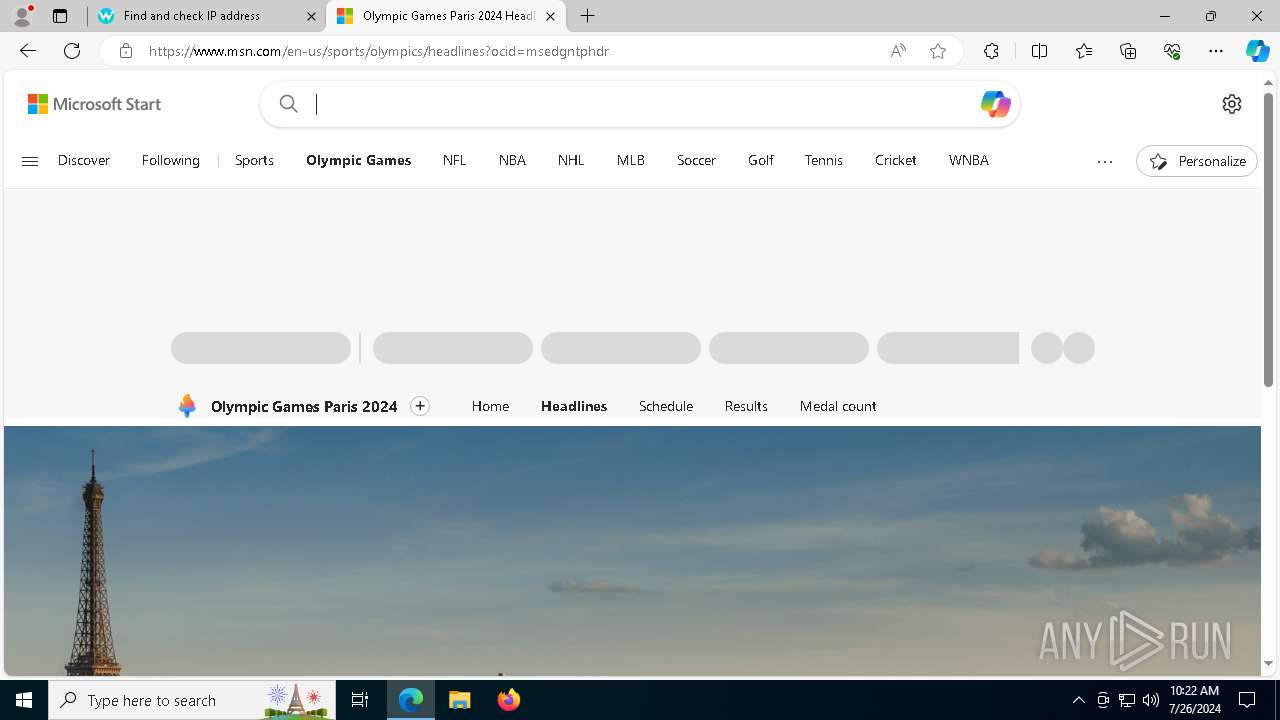The image size is (1280, 720).
Task: Switch to the Results tab
Action: point(746,406)
